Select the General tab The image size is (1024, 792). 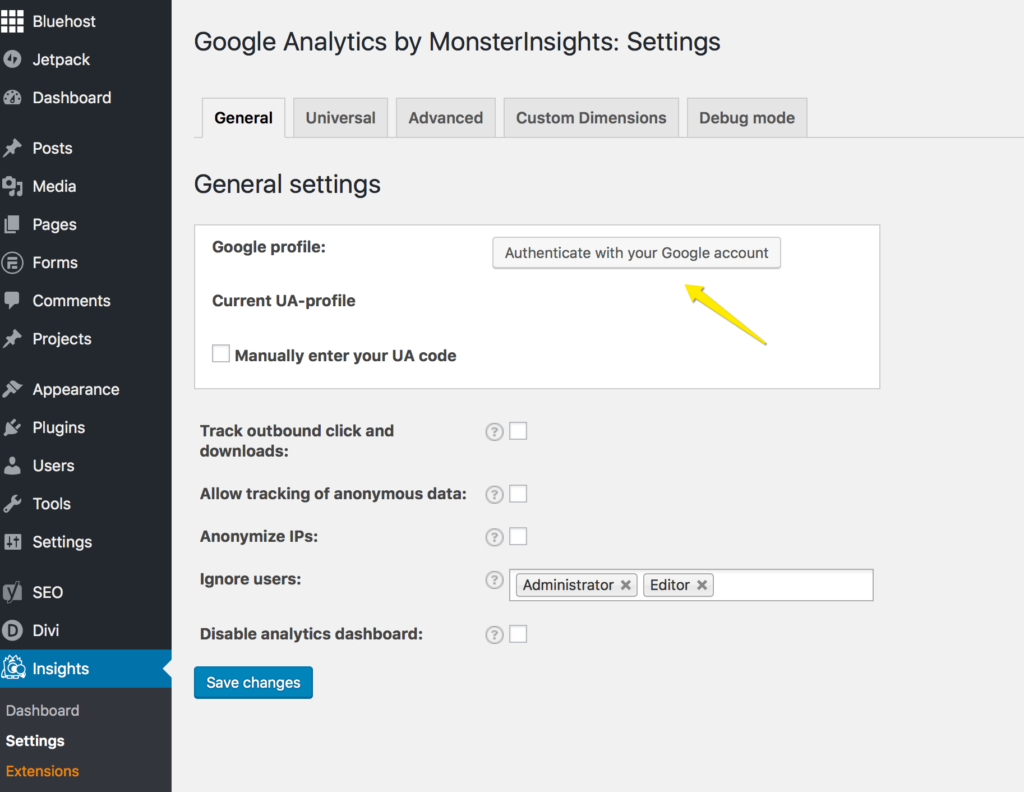tap(244, 118)
